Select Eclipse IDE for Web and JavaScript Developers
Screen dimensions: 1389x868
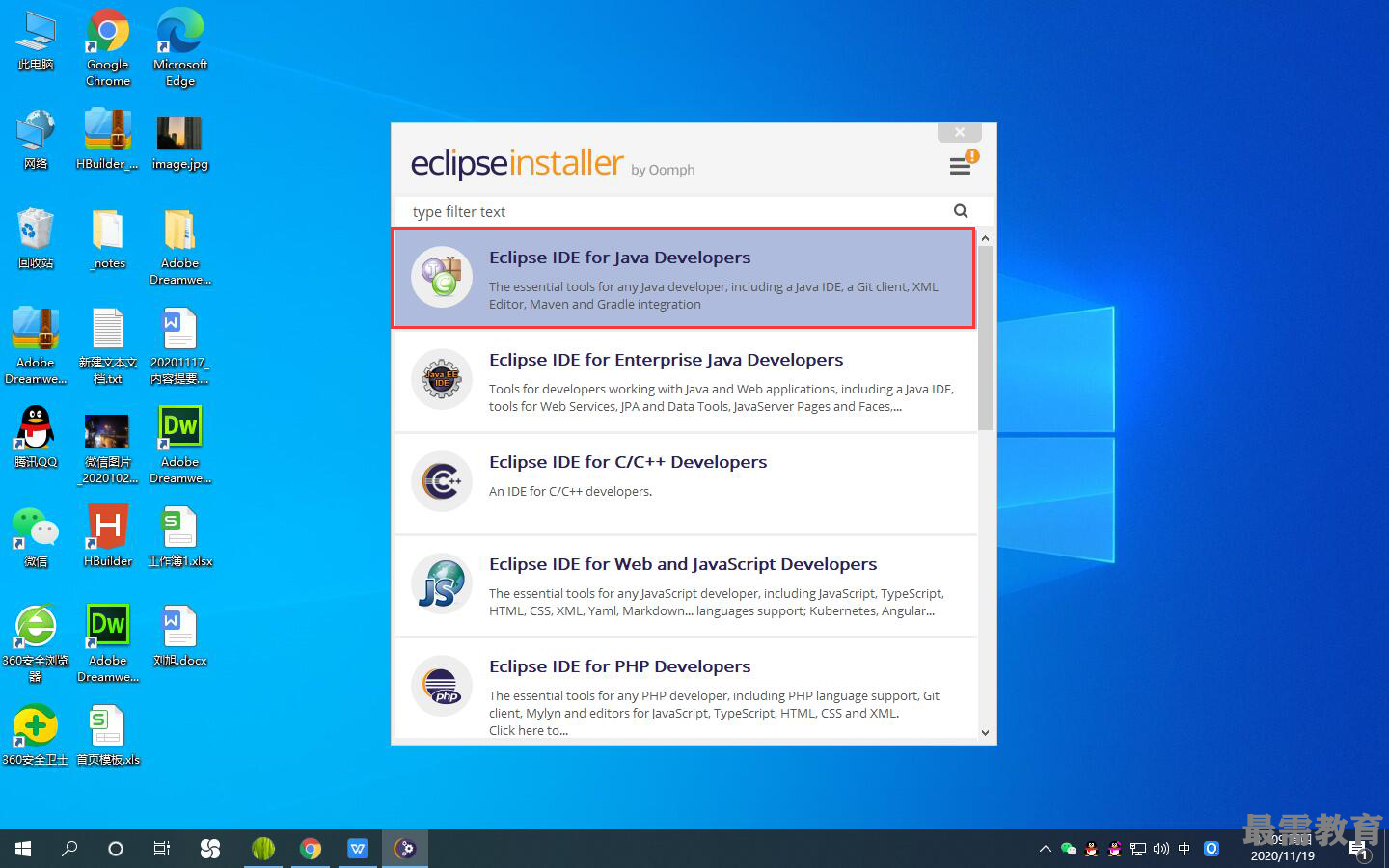pyautogui.click(x=684, y=585)
